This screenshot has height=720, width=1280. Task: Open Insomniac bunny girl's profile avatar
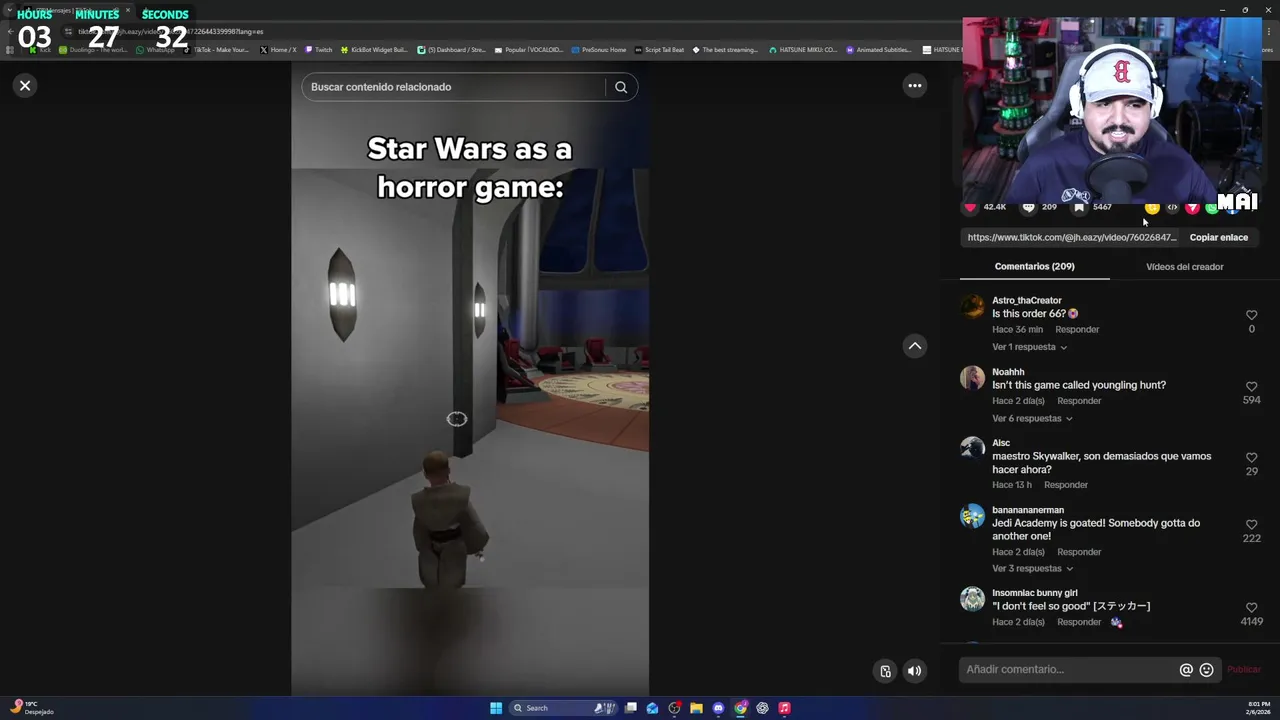972,599
